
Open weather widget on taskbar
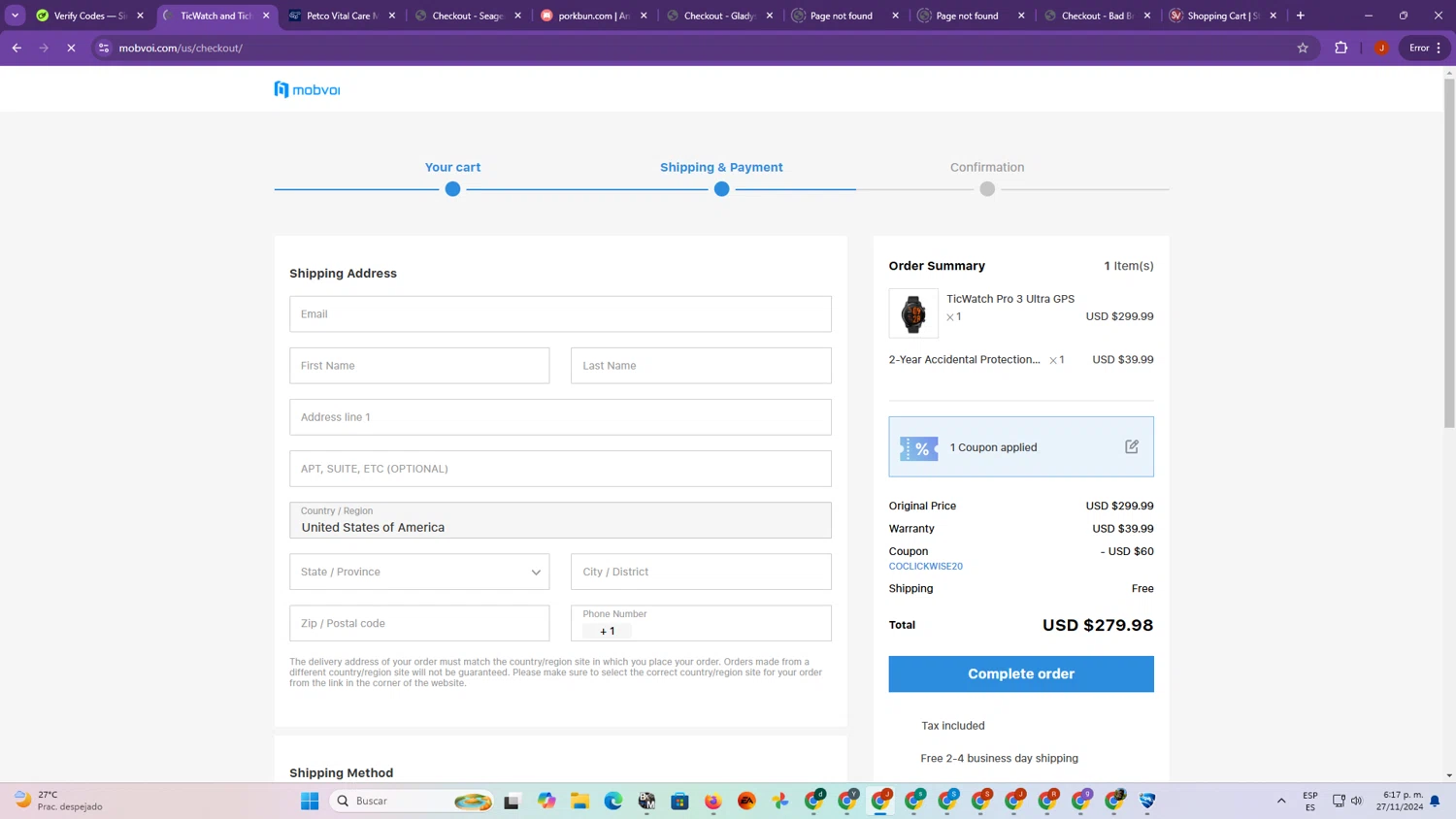click(x=58, y=801)
